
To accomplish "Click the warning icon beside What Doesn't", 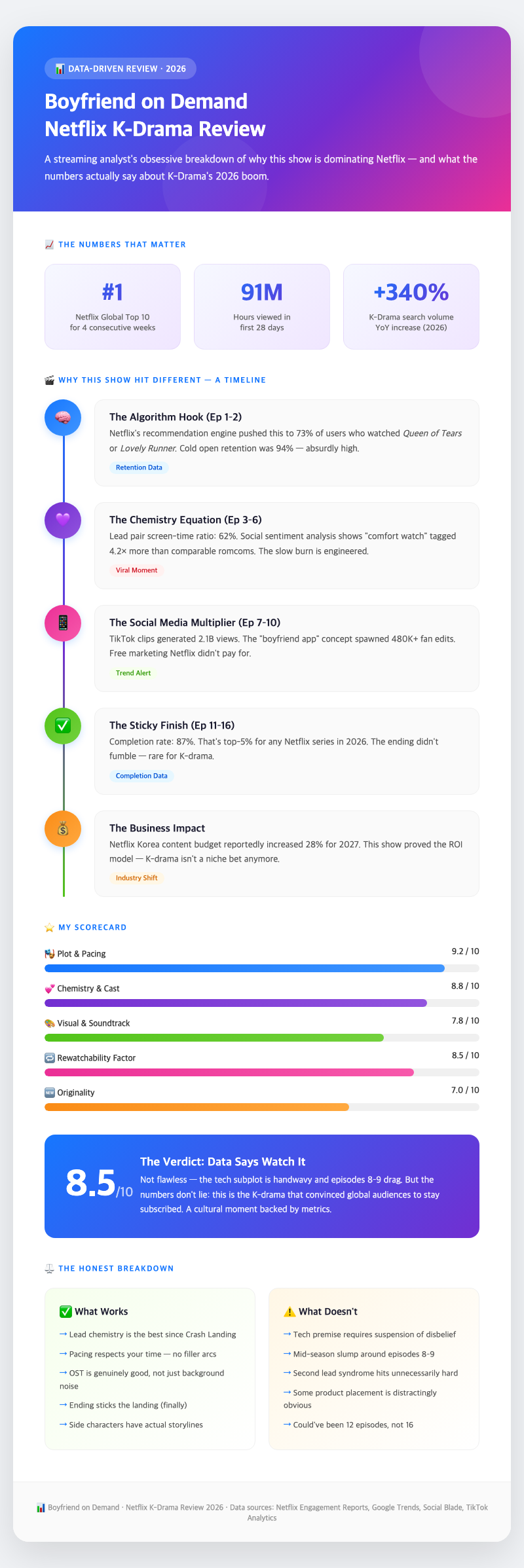I will point(290,1311).
